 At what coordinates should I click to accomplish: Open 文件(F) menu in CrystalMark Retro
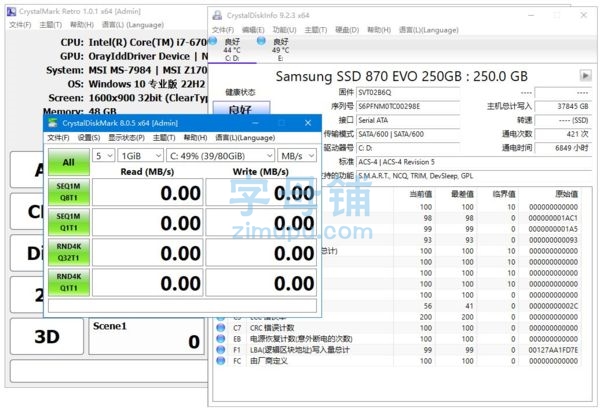click(x=20, y=25)
